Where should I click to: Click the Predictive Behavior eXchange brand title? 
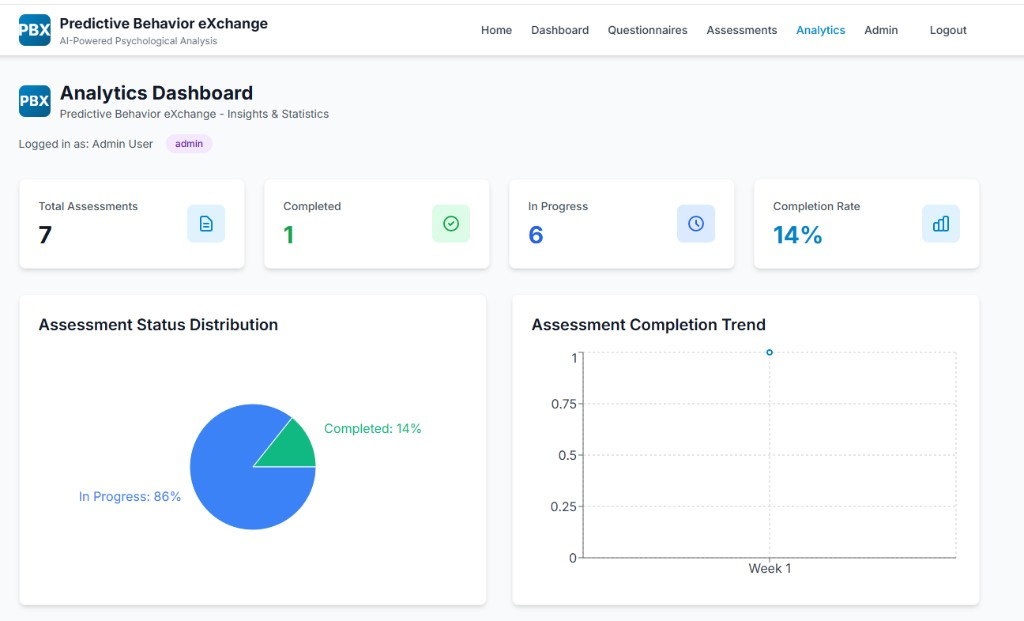coord(163,24)
